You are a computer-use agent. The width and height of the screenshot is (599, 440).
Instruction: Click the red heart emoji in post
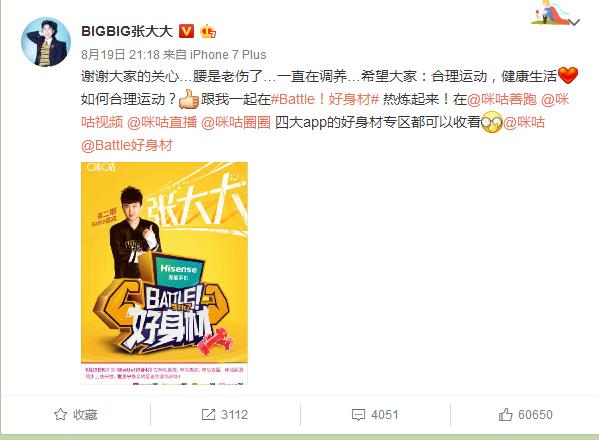point(568,75)
